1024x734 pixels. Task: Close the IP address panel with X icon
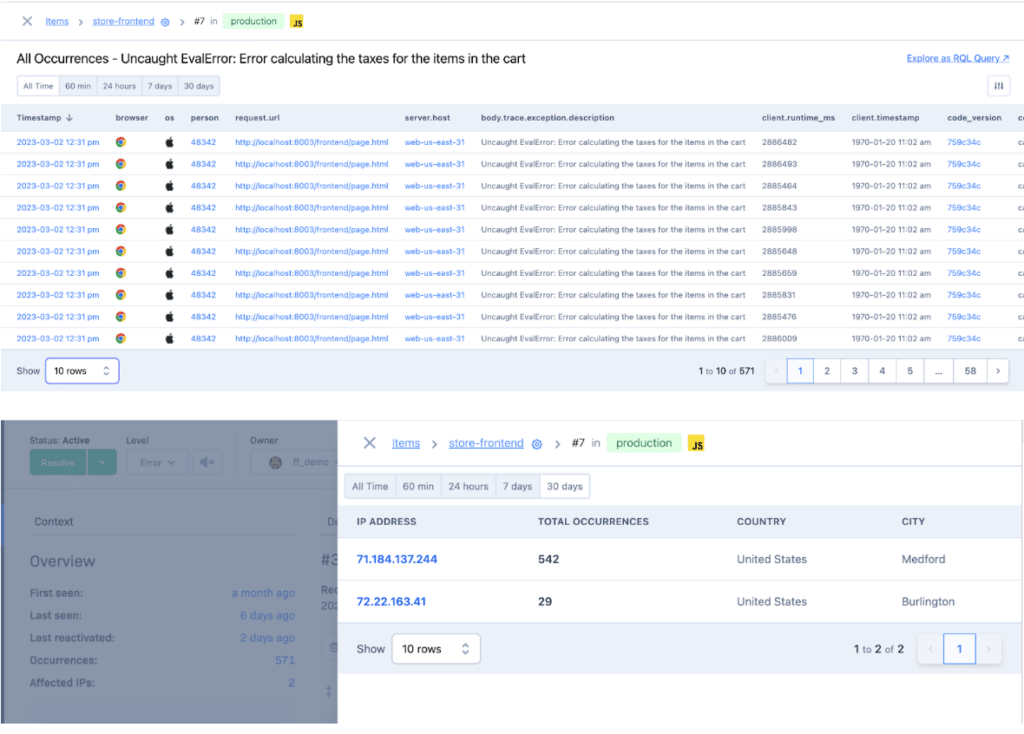coord(369,443)
